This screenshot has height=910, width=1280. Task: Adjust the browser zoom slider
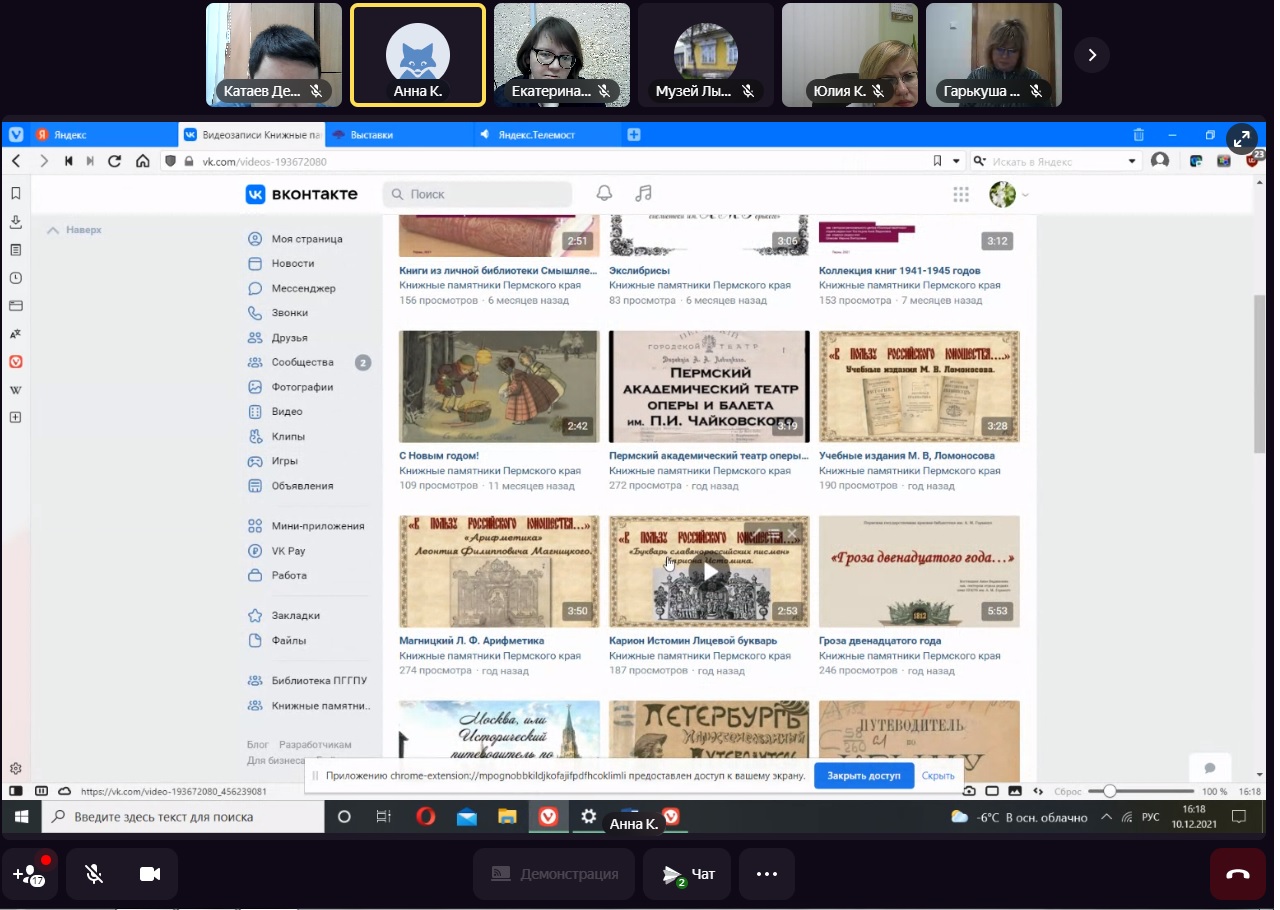click(1110, 791)
